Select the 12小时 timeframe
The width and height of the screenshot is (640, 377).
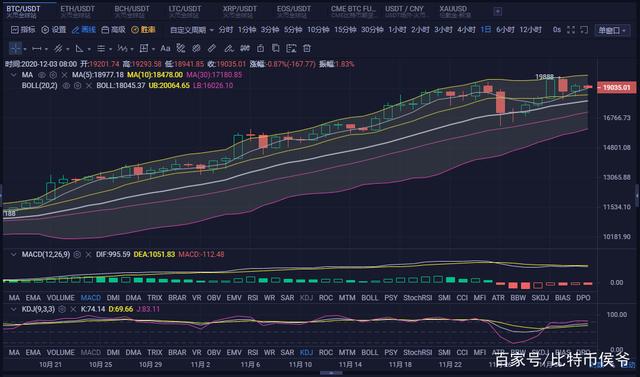click(x=531, y=30)
